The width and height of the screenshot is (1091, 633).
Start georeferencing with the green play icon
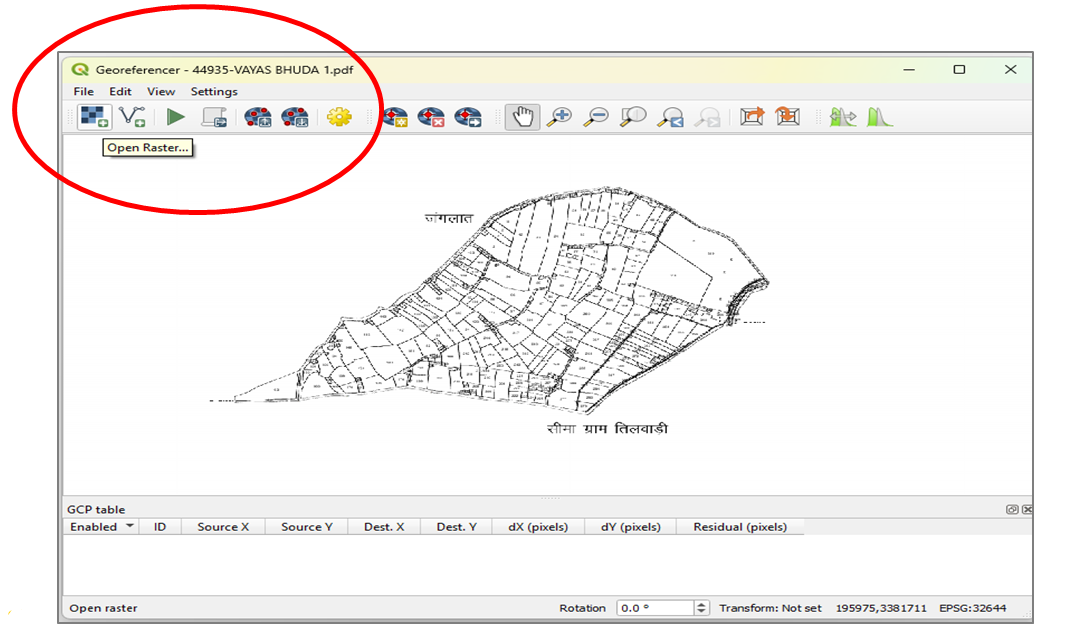[176, 117]
